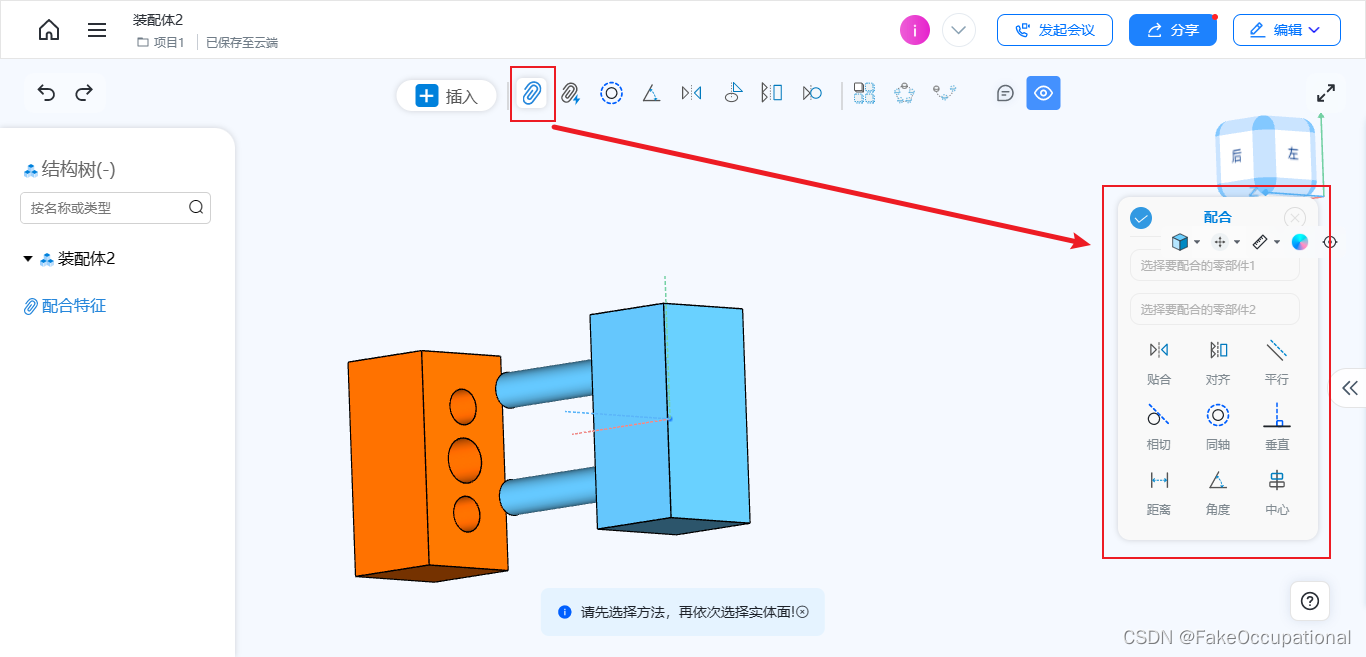Choose the 贴合 coincident mate type
The image size is (1366, 657).
coord(1159,362)
